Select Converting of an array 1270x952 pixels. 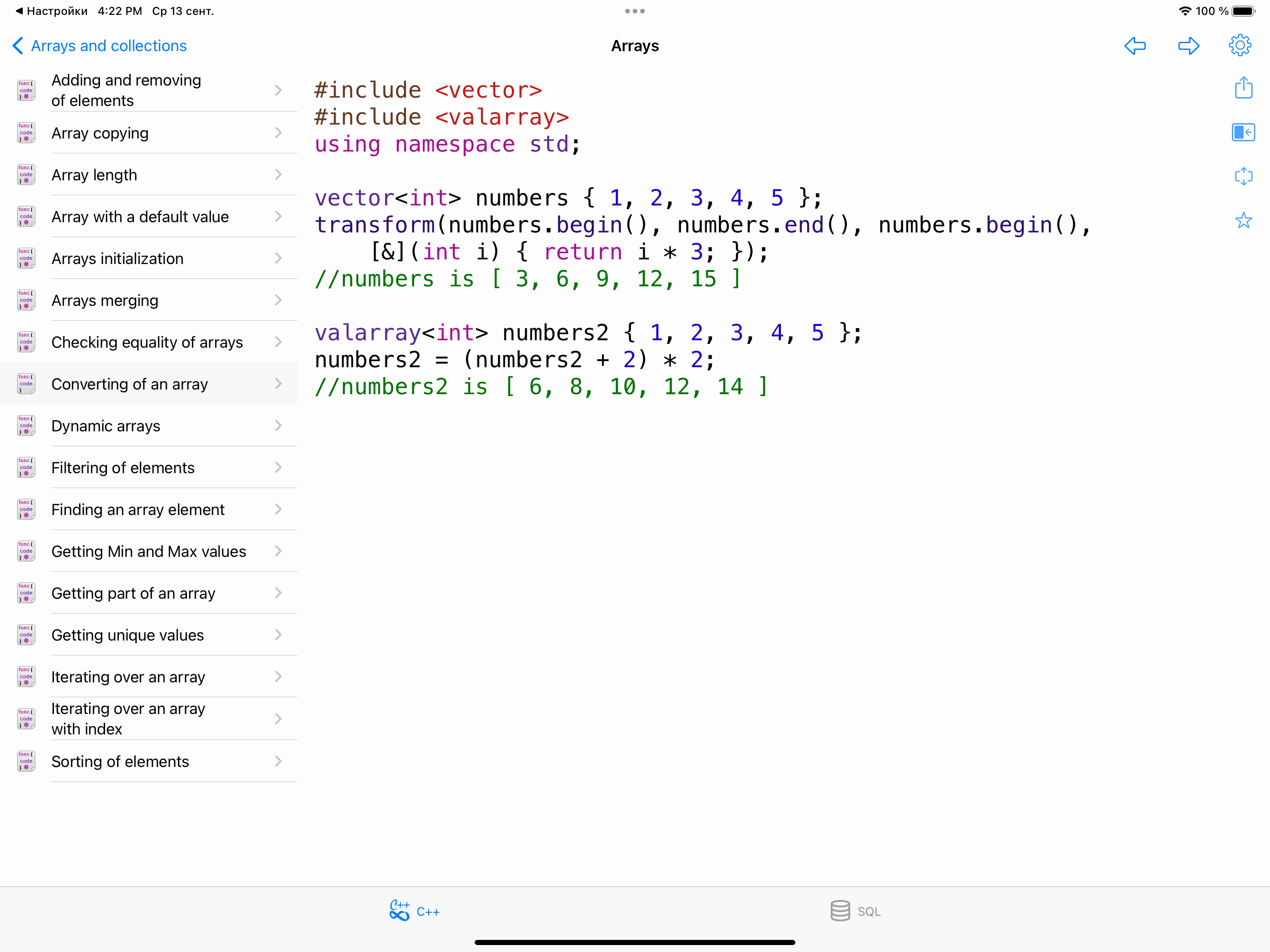149,383
